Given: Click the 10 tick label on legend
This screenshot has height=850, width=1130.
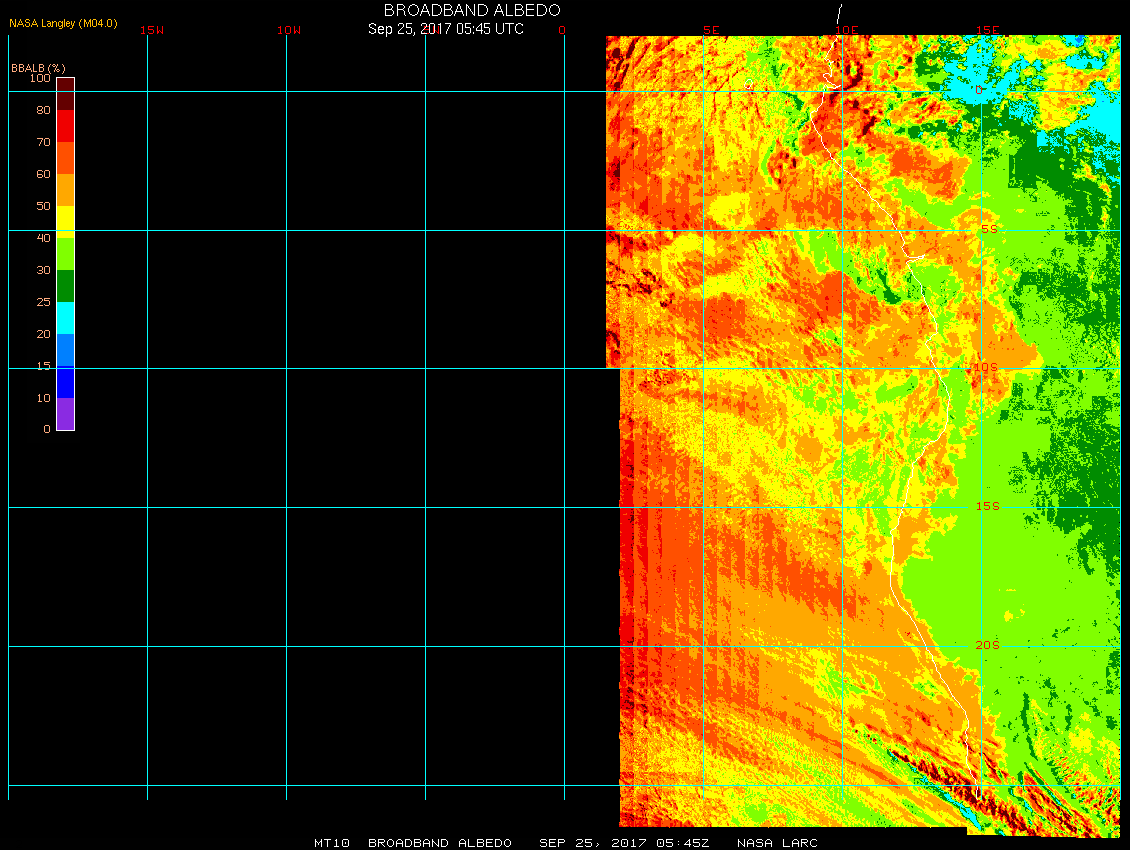Looking at the screenshot, I should [44, 398].
